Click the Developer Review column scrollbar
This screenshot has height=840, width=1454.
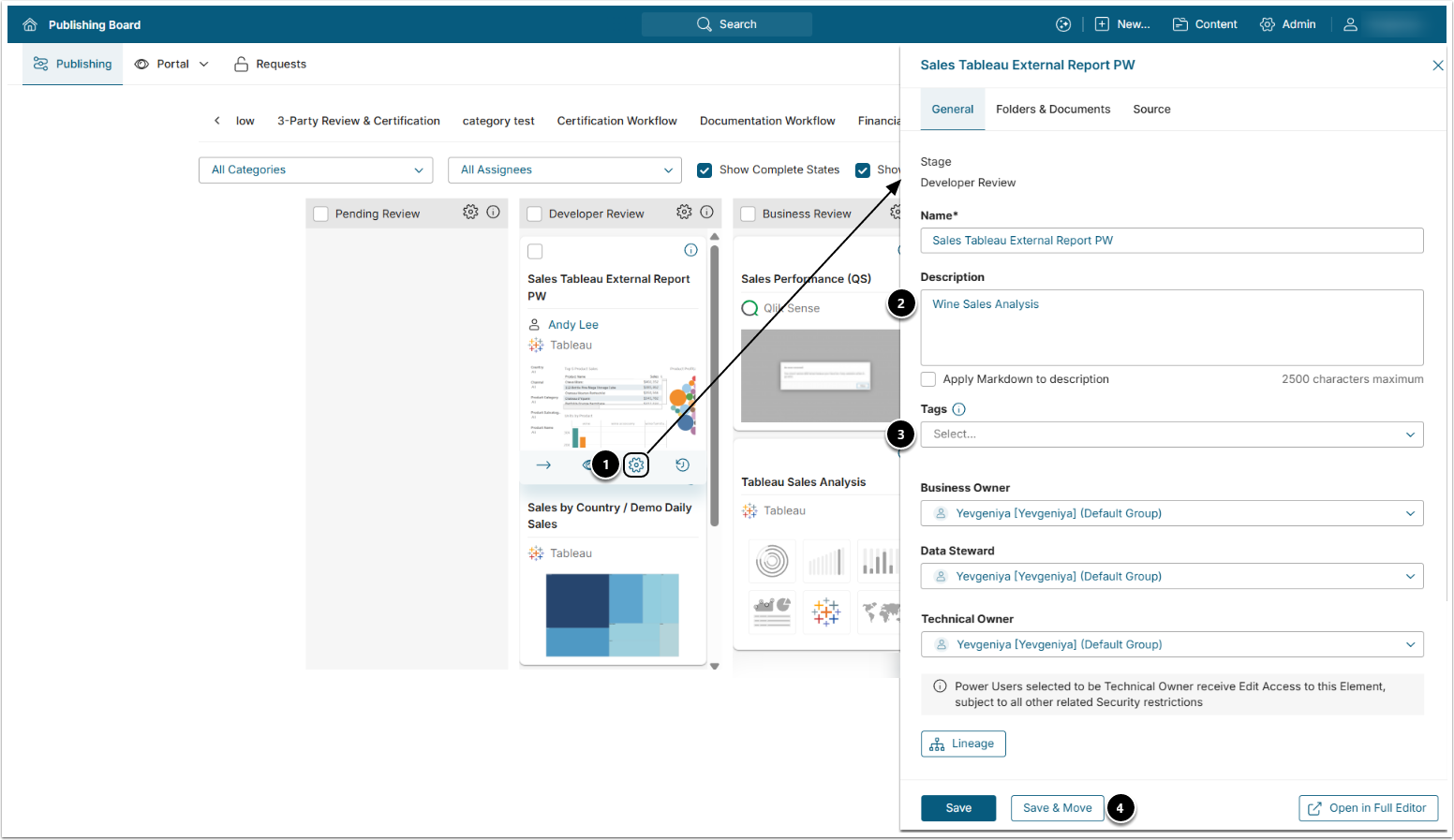pos(715,384)
